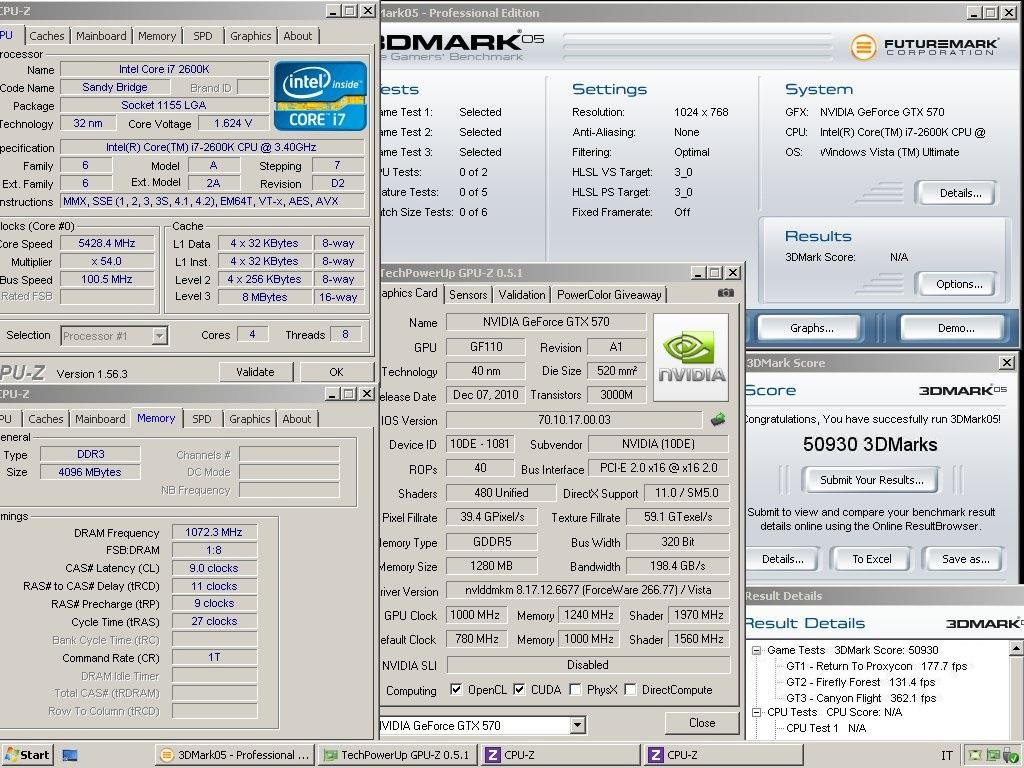Click the second CPU-Z taskbar button
1024x768 pixels.
coord(723,755)
